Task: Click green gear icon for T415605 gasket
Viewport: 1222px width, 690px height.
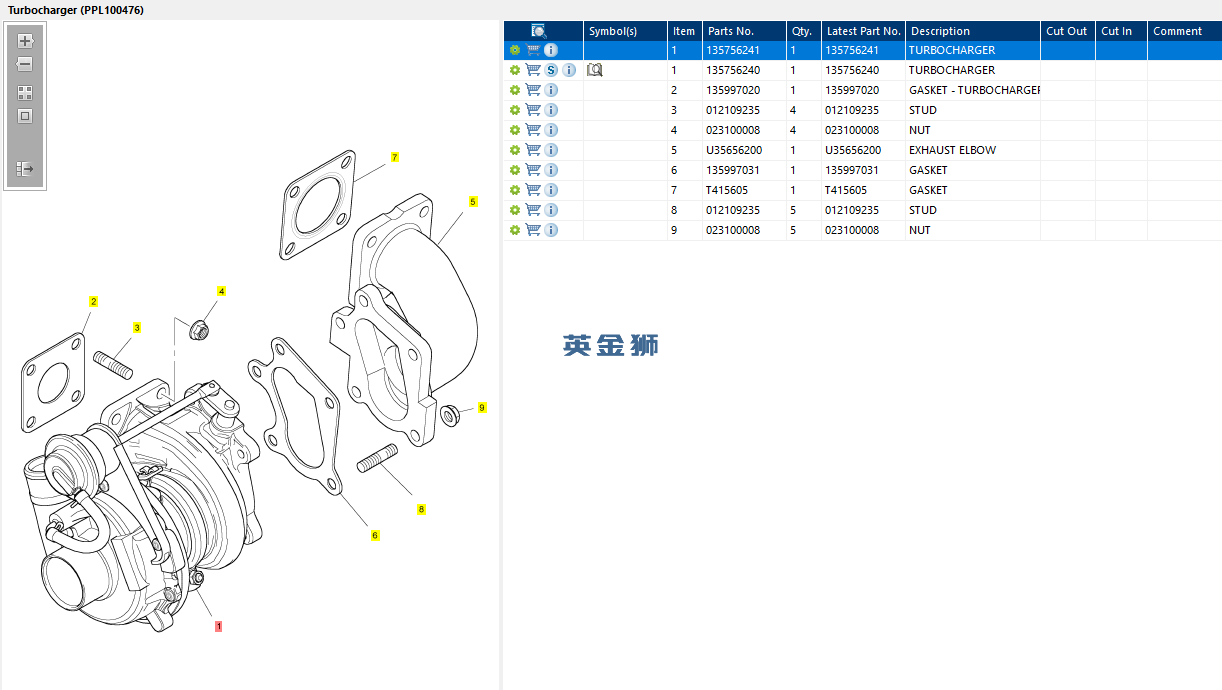Action: click(x=515, y=190)
